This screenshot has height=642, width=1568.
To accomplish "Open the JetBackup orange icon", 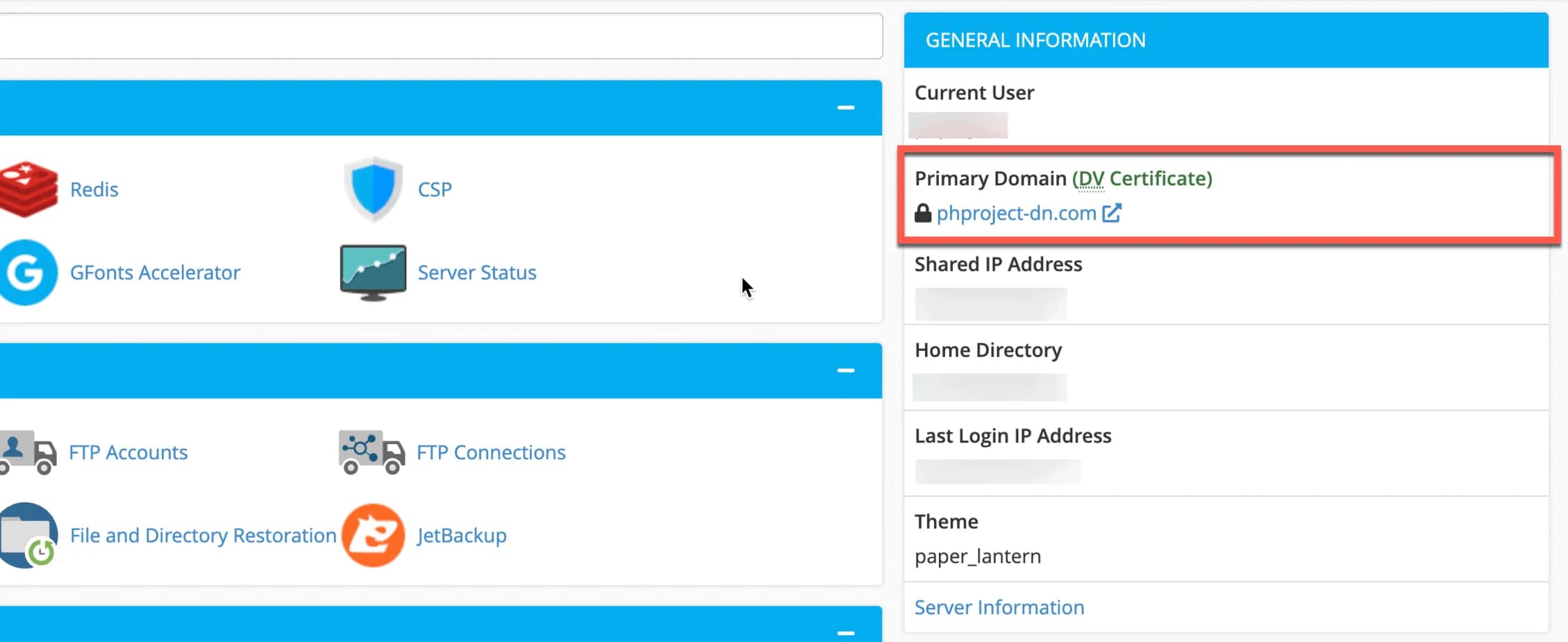I will coord(374,536).
